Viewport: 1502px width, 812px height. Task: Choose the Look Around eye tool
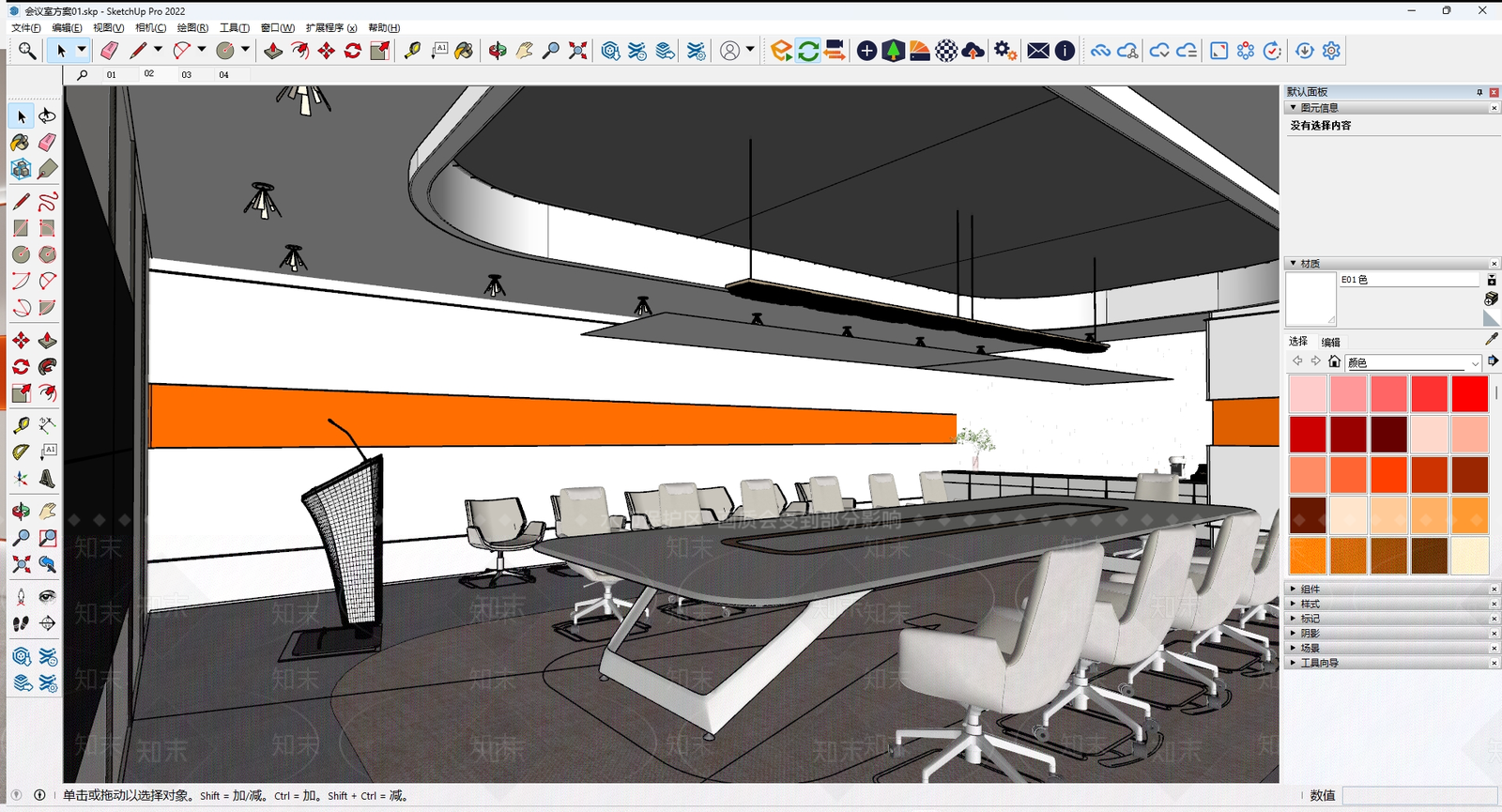pos(47,597)
